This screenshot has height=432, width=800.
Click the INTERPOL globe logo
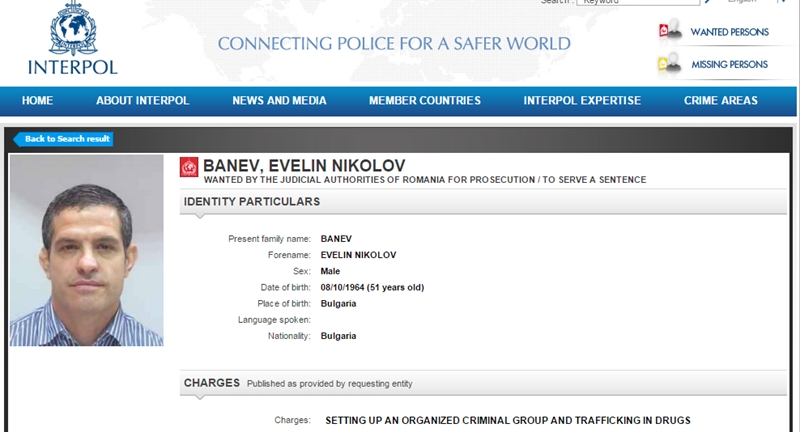(x=73, y=28)
